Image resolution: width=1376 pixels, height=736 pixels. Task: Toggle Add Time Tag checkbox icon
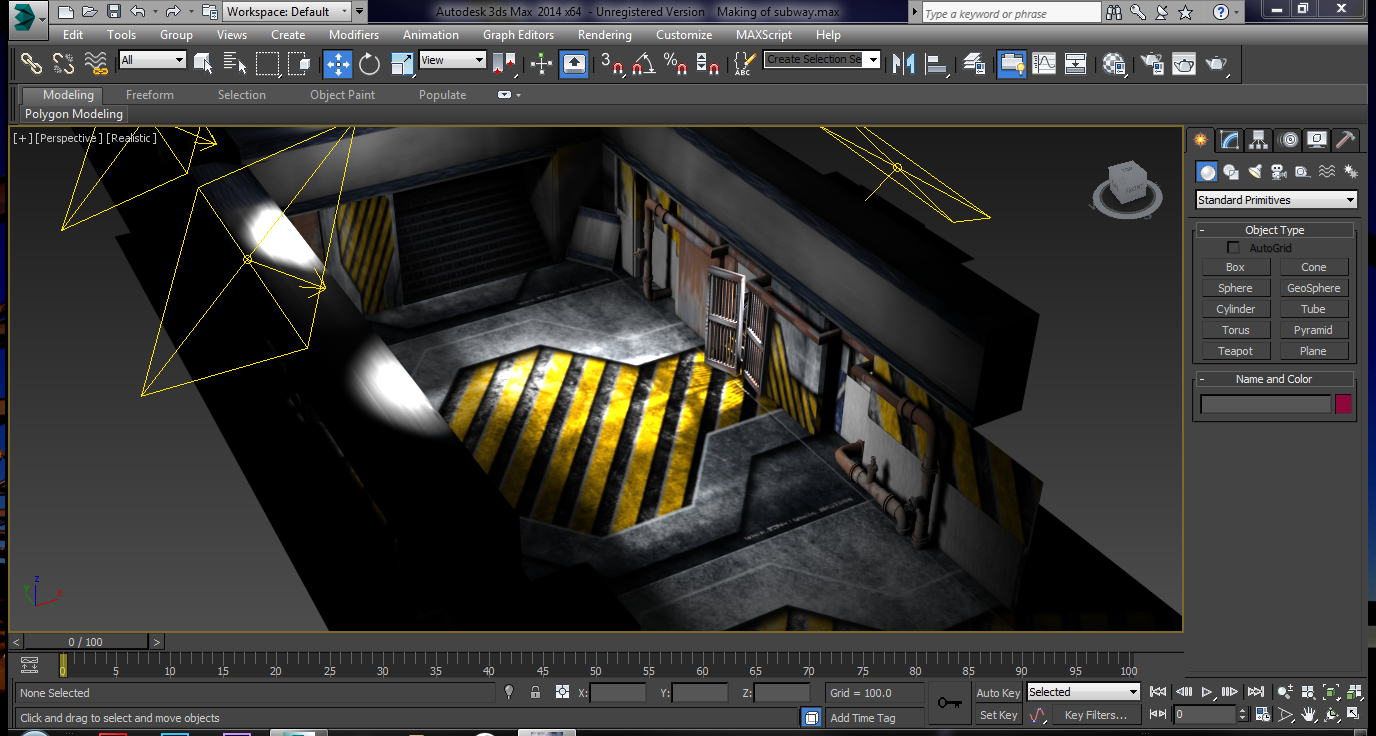811,717
